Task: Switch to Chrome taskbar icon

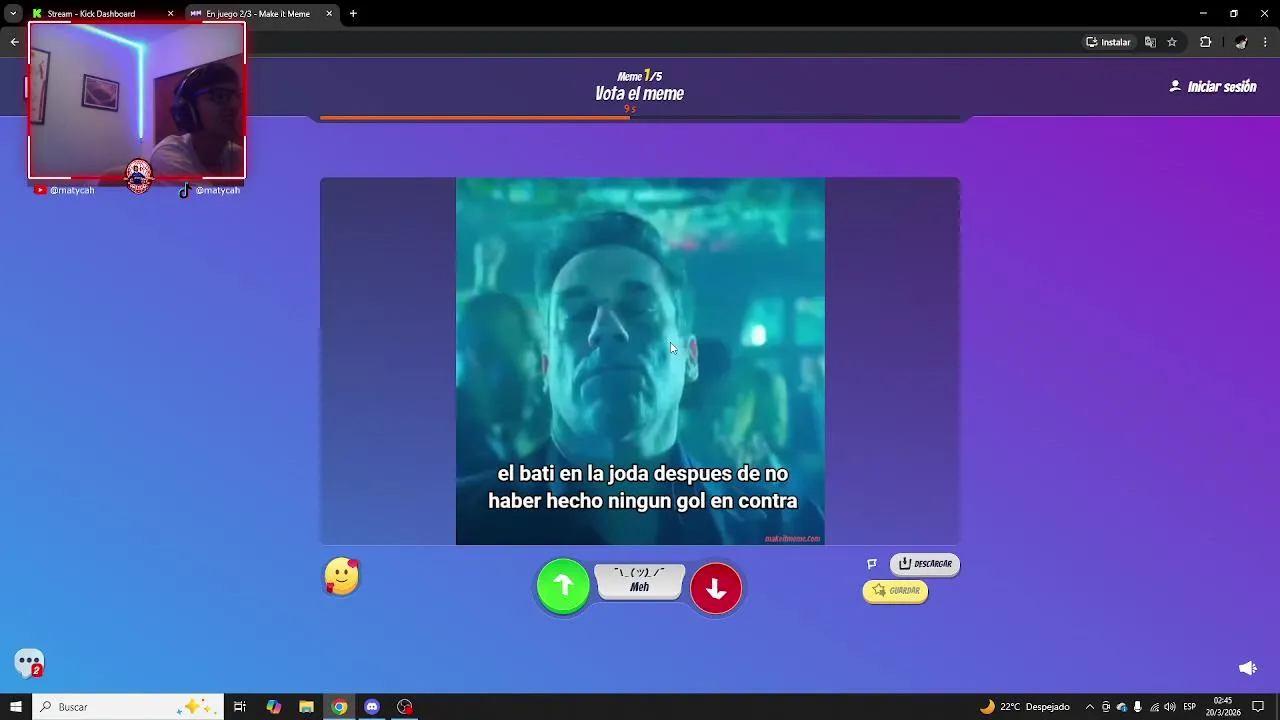Action: click(x=340, y=707)
